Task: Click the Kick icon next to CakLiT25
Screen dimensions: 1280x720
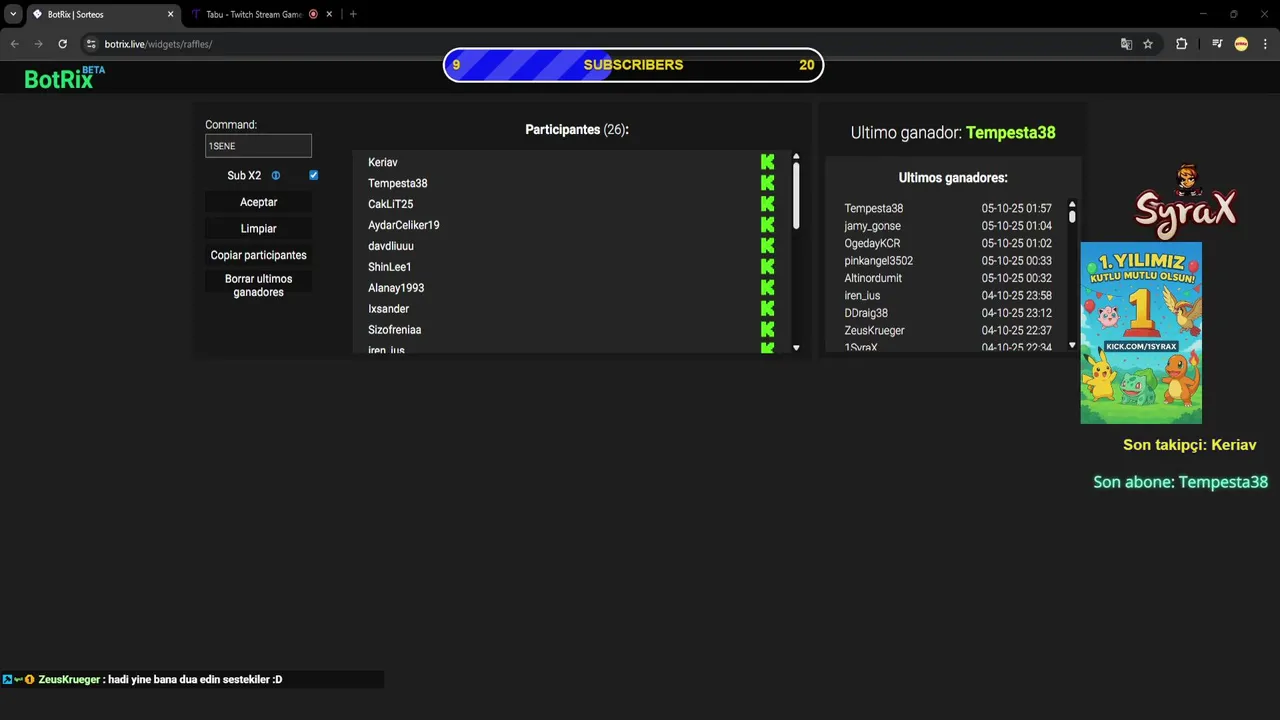Action: point(767,204)
